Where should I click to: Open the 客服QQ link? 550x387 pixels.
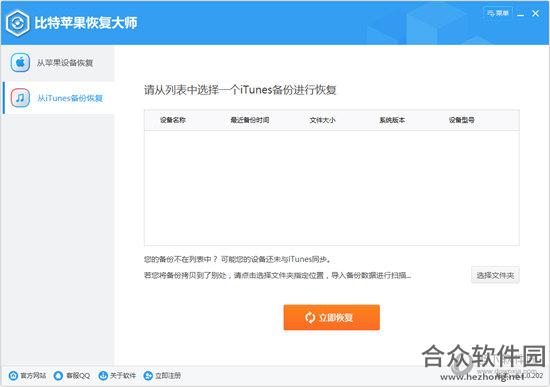72,375
